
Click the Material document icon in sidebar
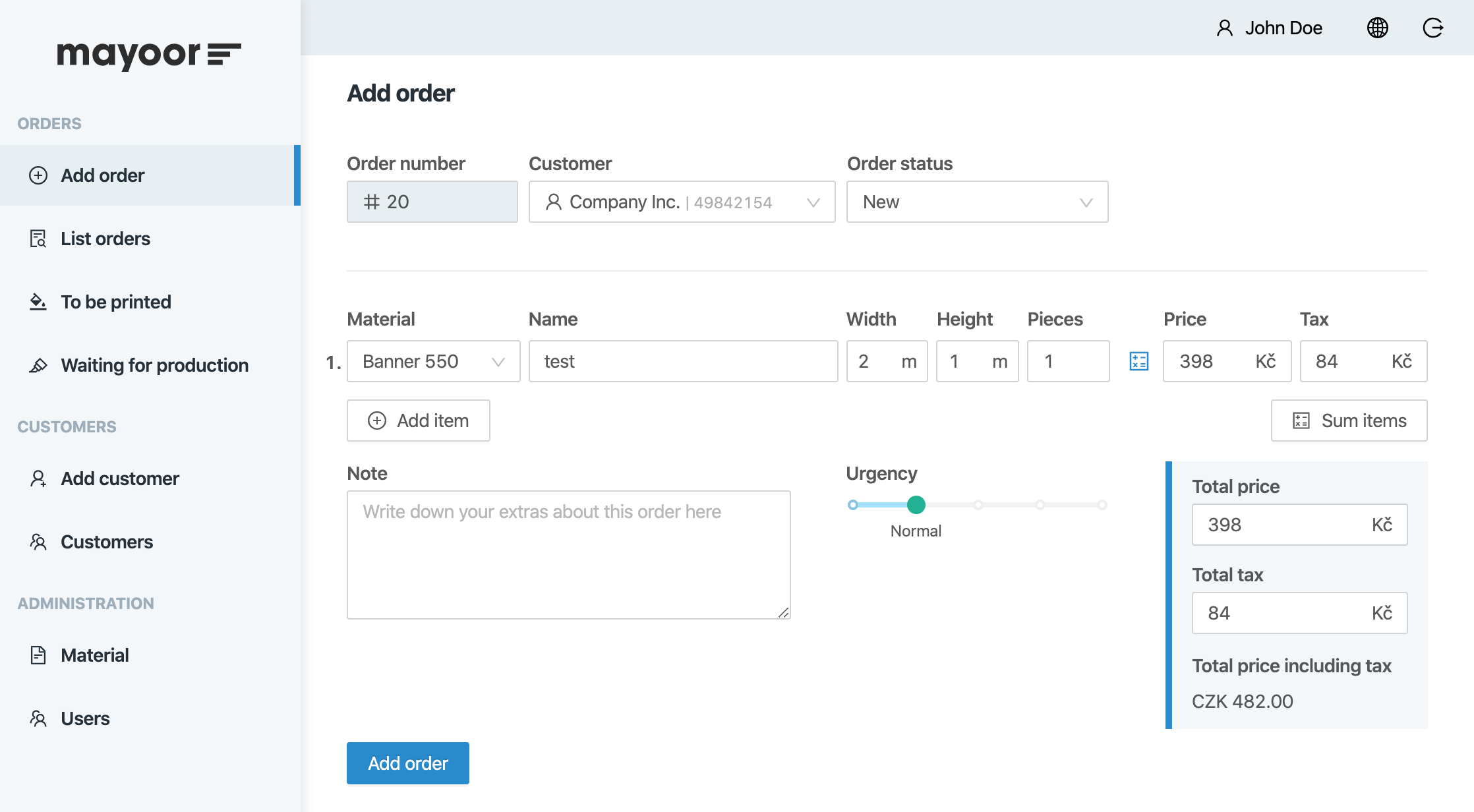38,655
